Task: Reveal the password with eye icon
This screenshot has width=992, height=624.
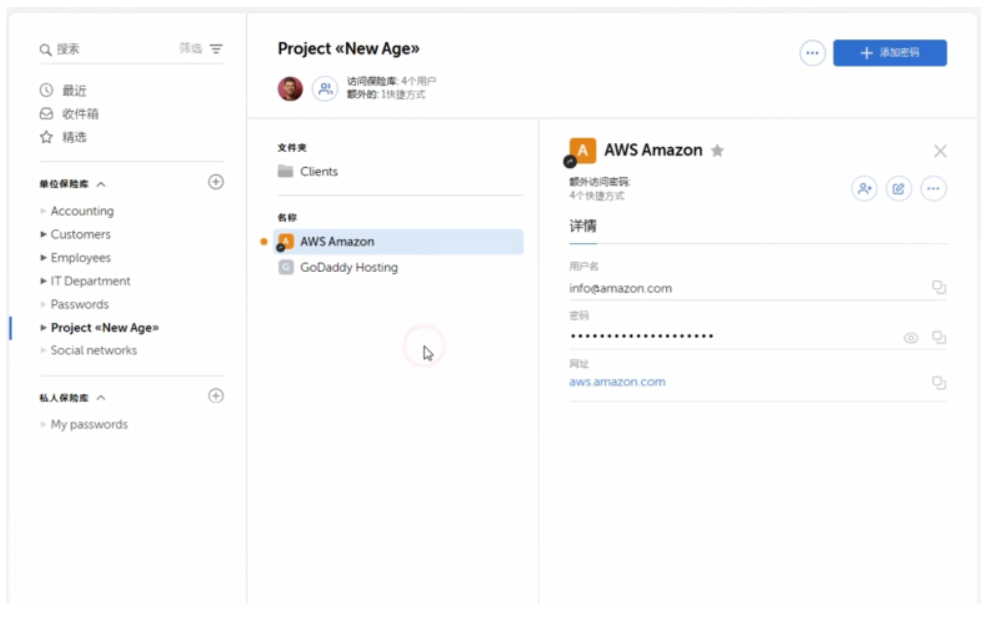Action: [x=910, y=338]
